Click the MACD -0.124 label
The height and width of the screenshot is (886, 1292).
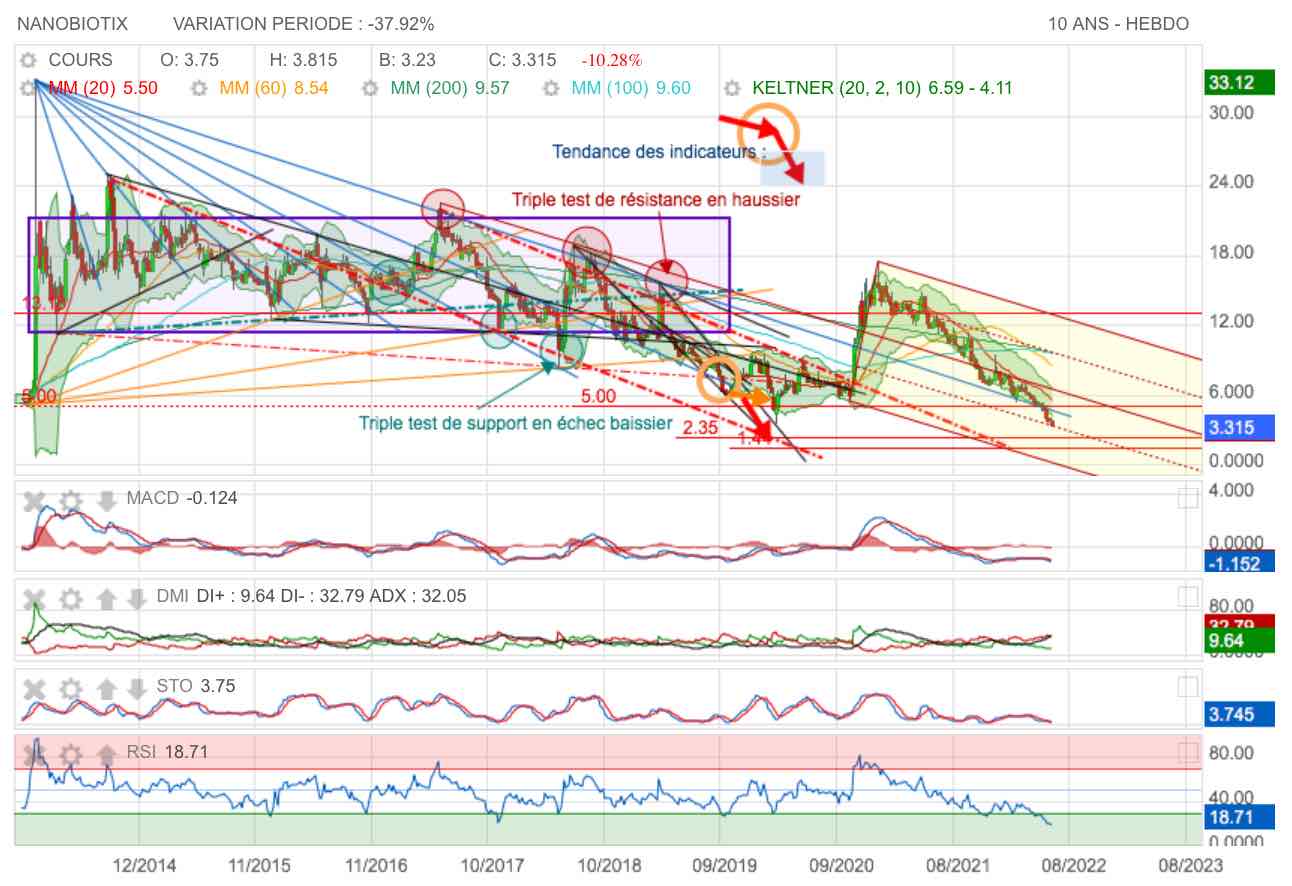coord(182,498)
